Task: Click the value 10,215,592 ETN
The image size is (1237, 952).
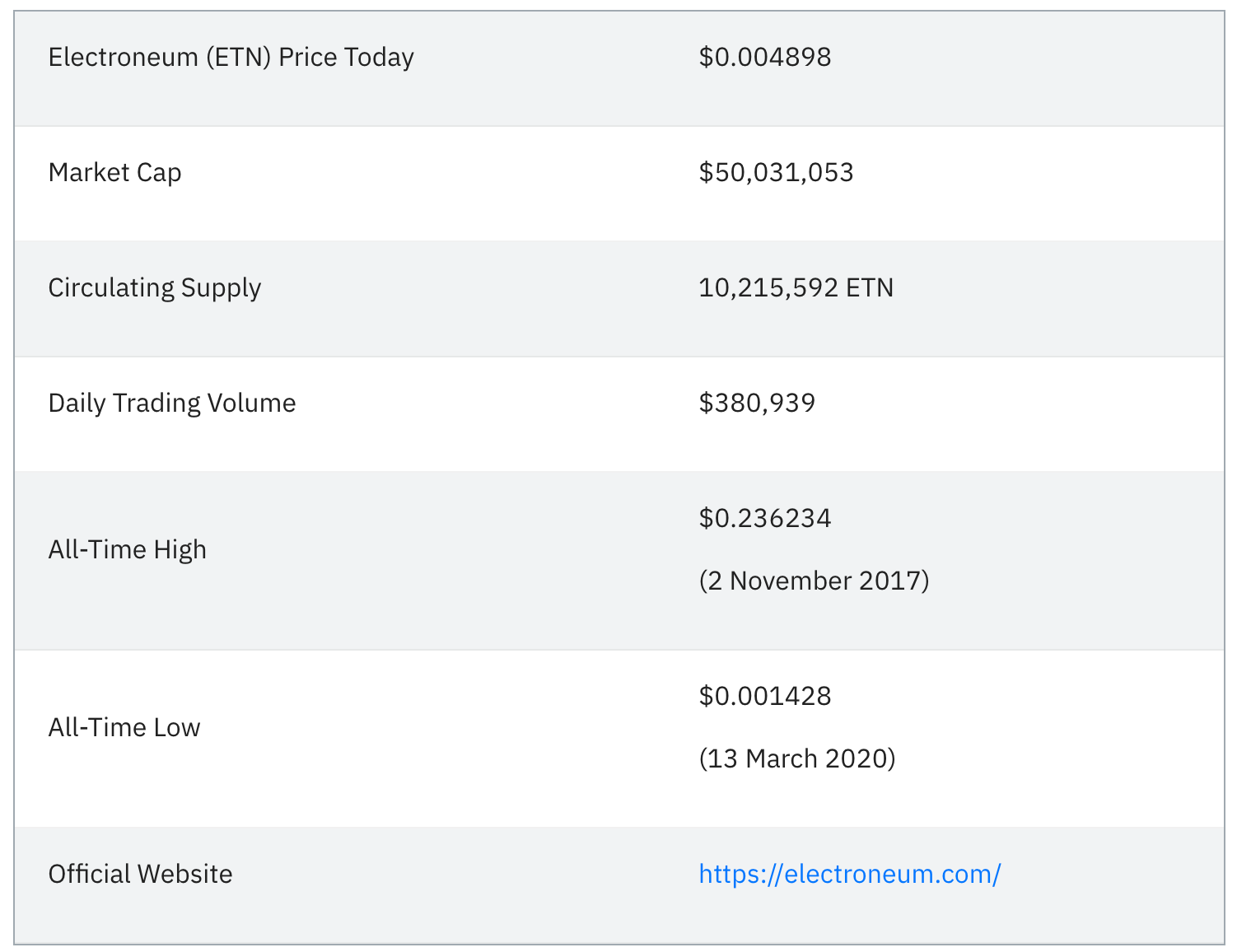Action: coord(796,287)
